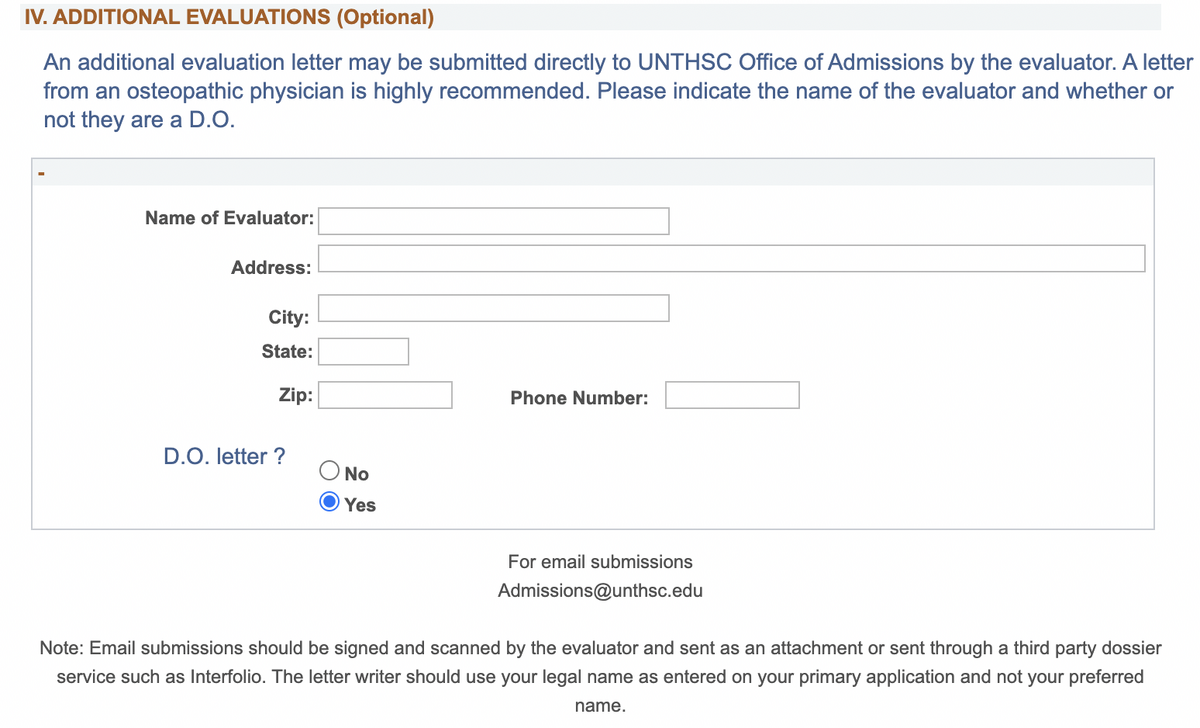This screenshot has height=728, width=1200.
Task: Collapse the evaluator panel with minus icon
Action: 41,174
